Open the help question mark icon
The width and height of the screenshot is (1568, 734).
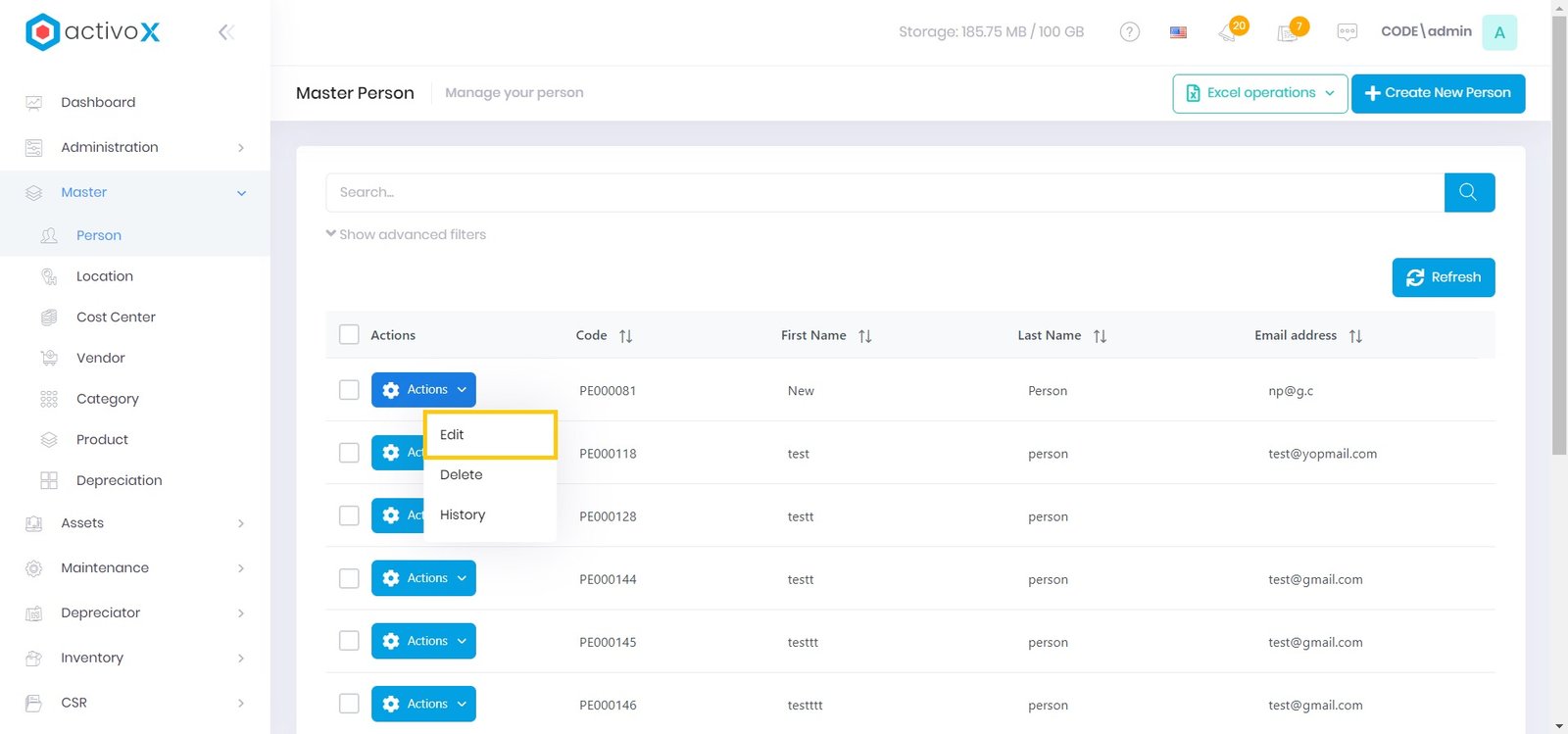(x=1129, y=32)
